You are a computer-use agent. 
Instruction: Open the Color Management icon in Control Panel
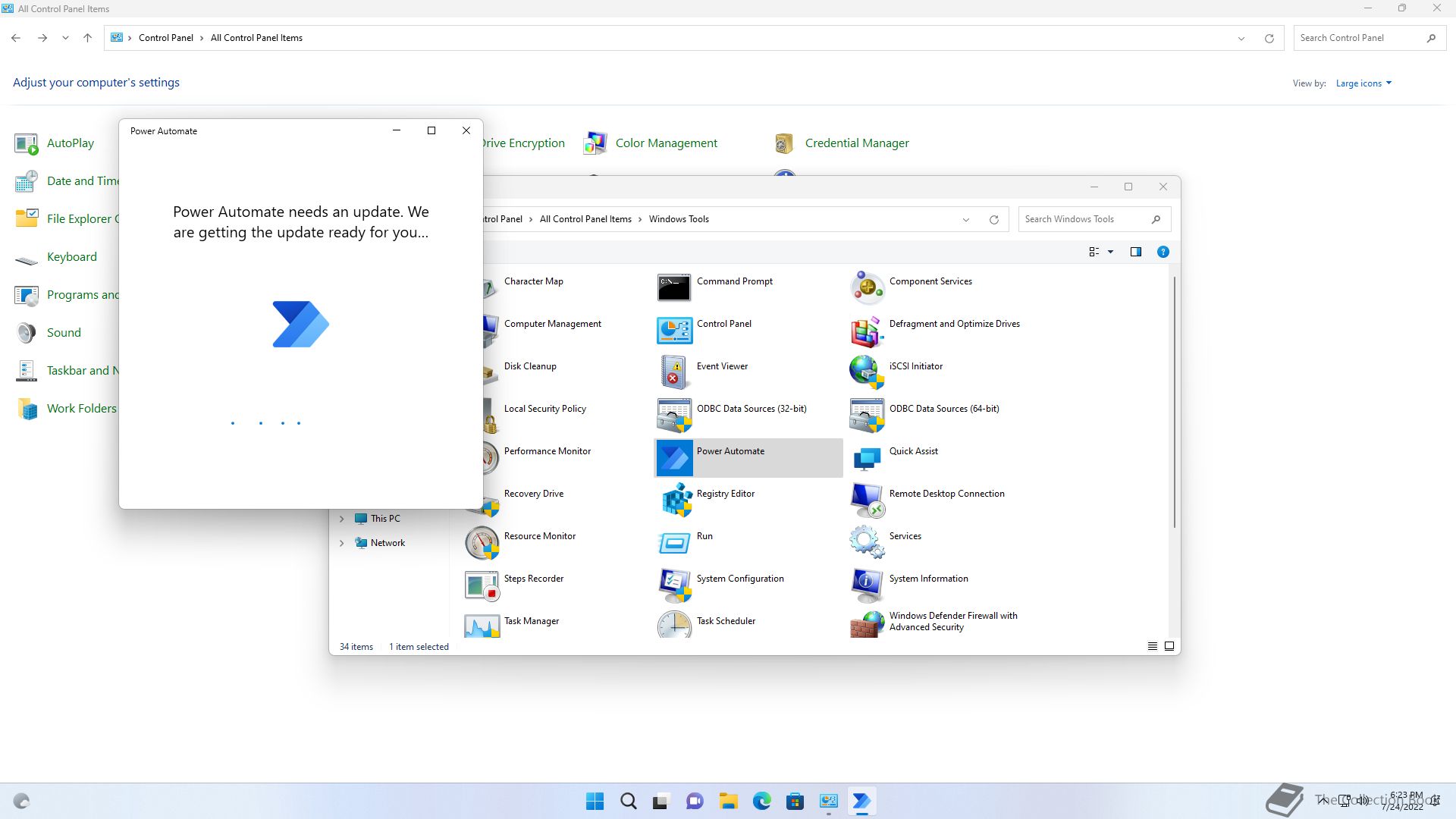tap(595, 143)
